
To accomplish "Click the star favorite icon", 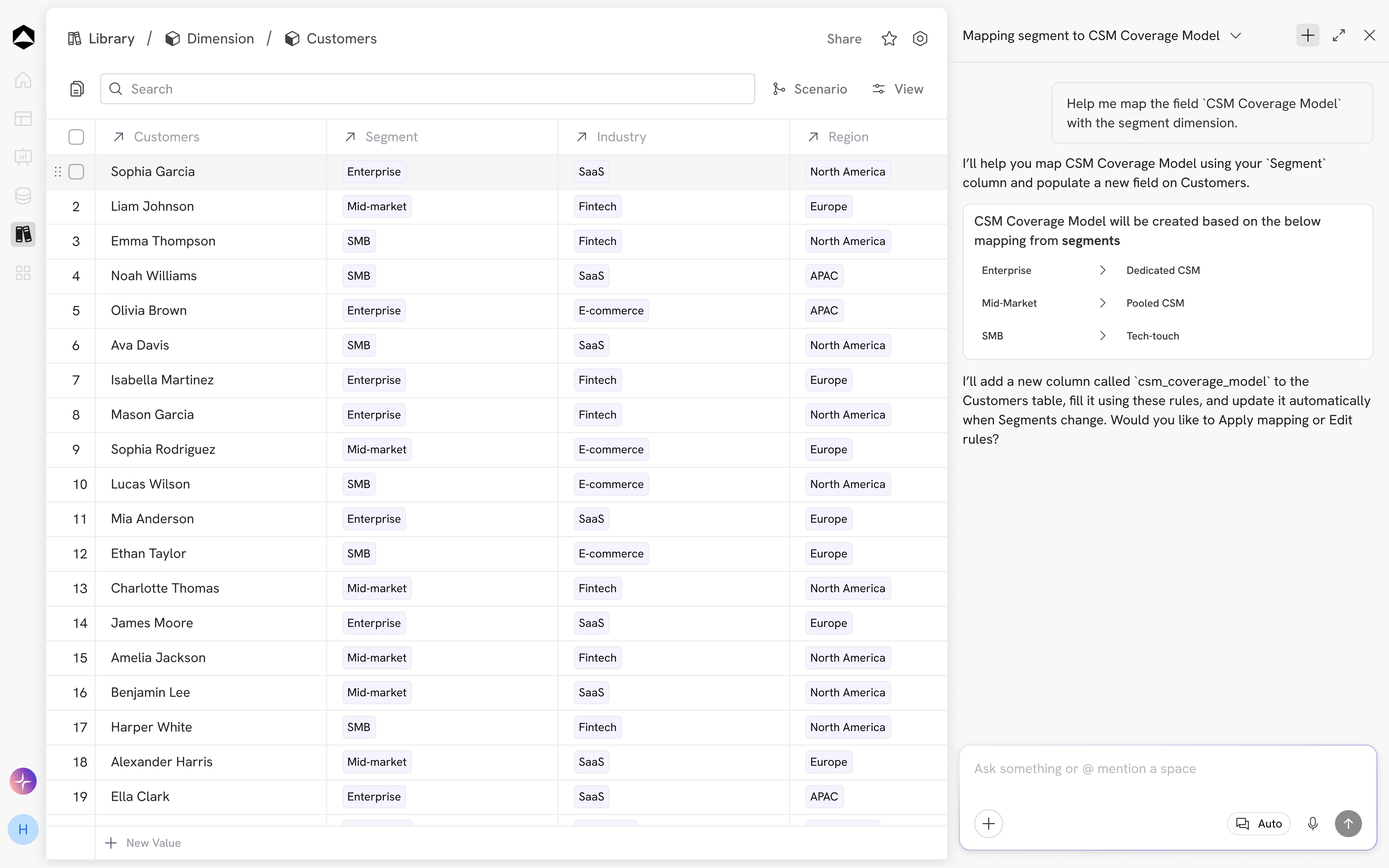I will pos(889,39).
